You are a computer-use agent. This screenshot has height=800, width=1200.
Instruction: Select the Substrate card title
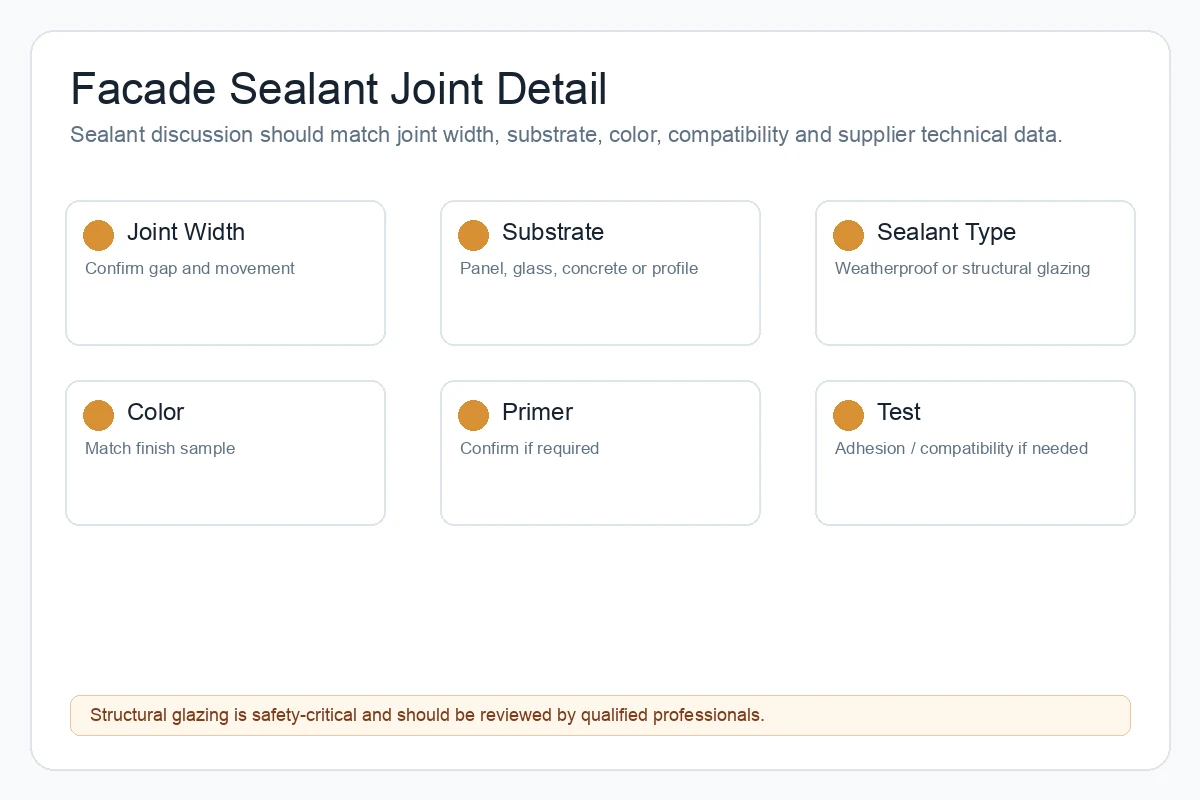pos(553,232)
